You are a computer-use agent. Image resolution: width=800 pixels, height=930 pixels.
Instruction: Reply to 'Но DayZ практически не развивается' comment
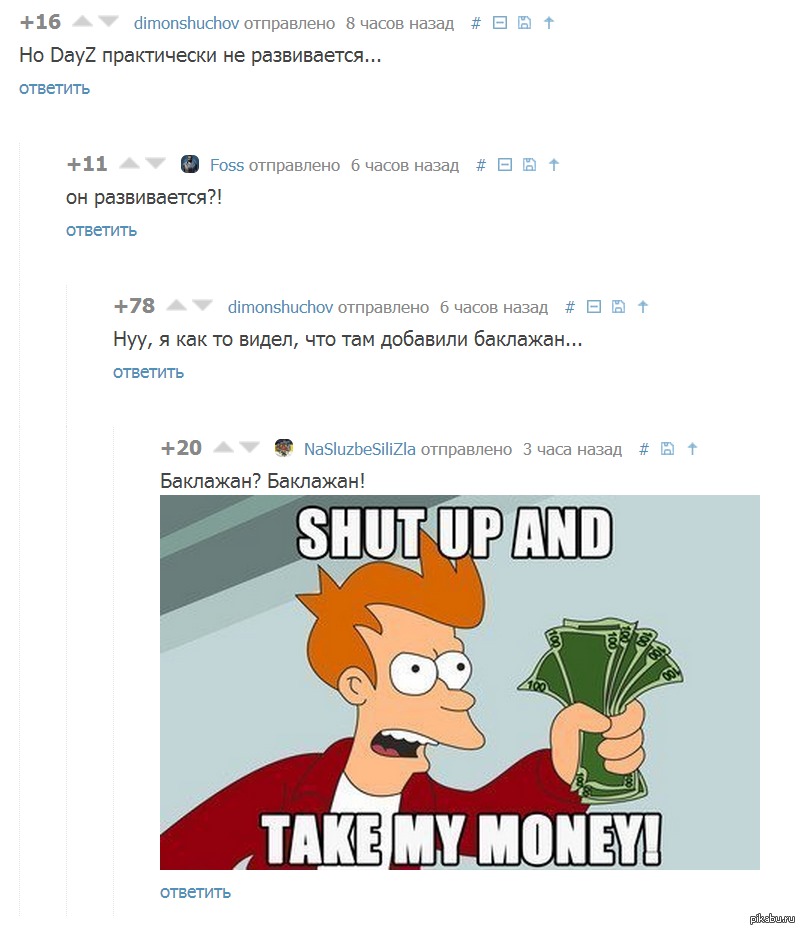[55, 88]
